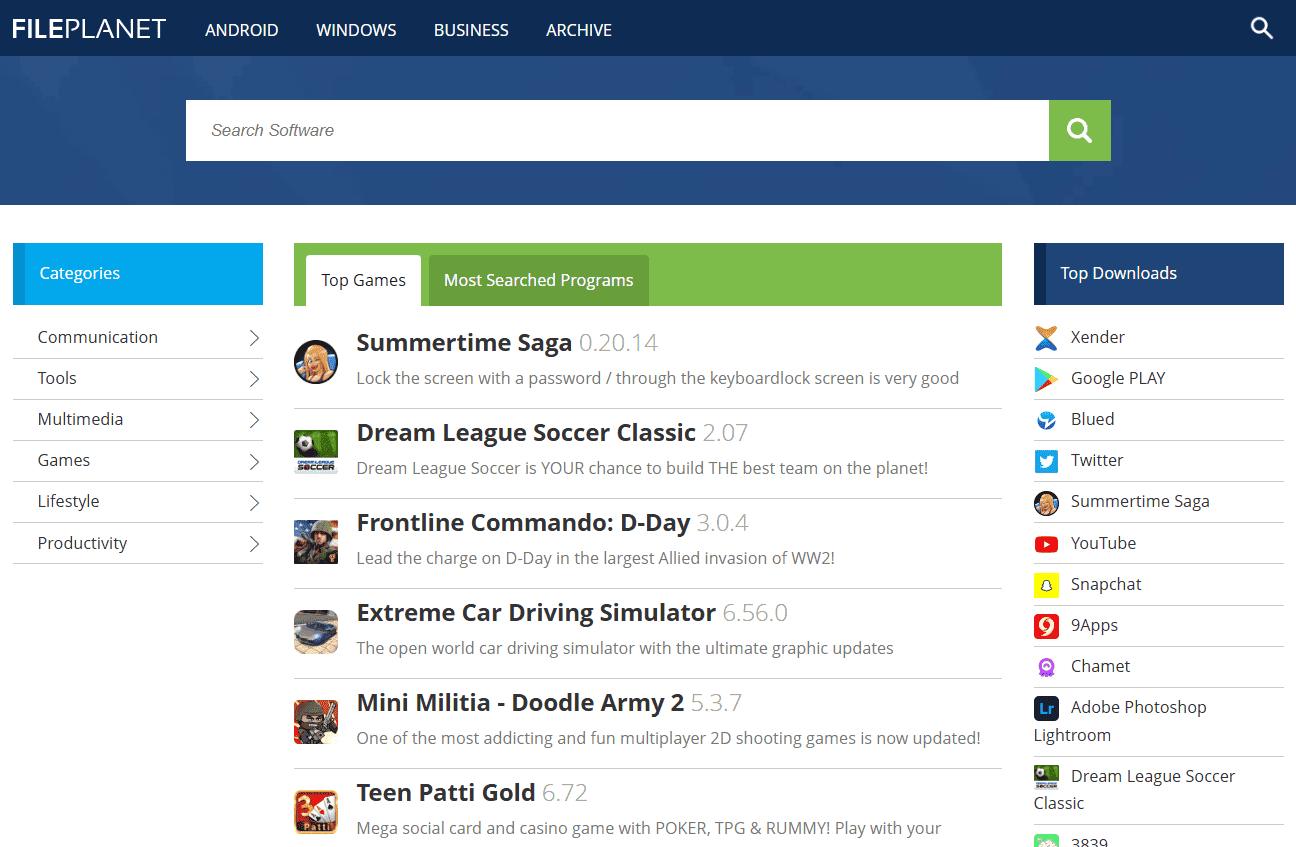Open the Snapchat ghost icon

1046,585
